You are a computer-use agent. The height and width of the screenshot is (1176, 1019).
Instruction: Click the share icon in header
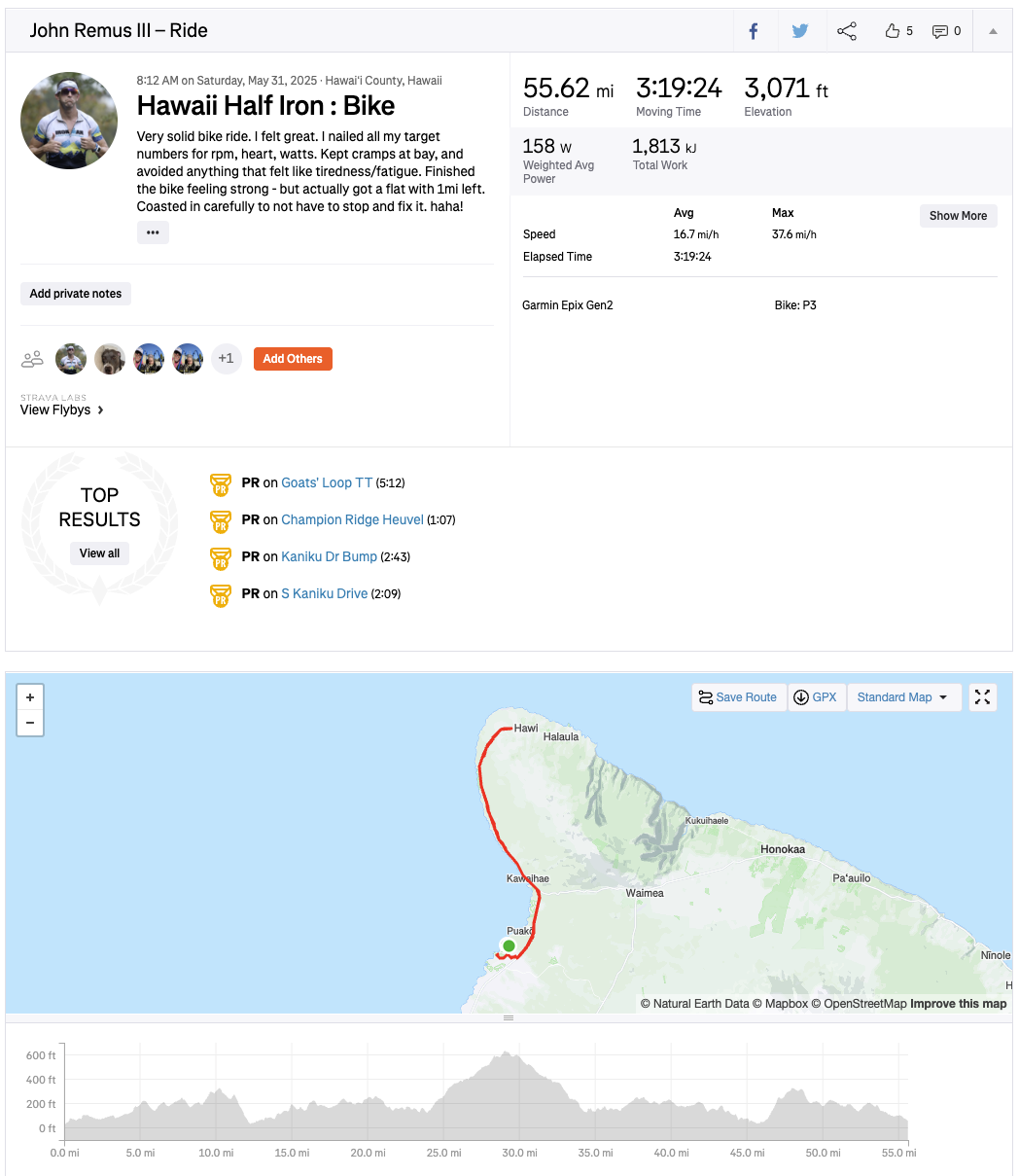click(x=847, y=31)
